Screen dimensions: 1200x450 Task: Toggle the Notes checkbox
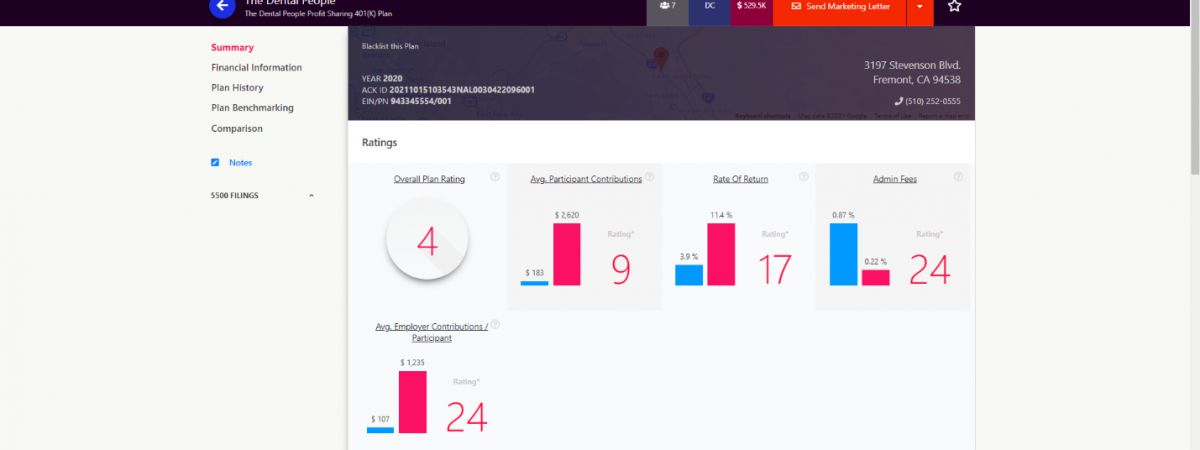(215, 162)
